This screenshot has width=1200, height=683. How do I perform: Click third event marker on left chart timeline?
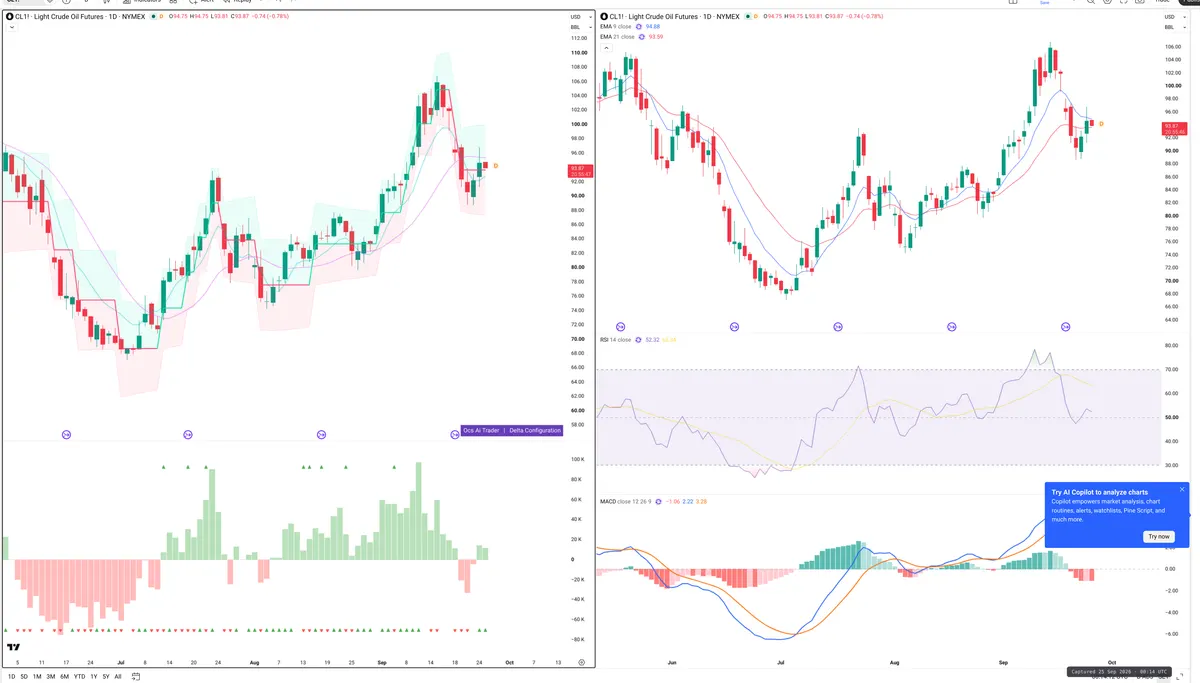[x=321, y=434]
